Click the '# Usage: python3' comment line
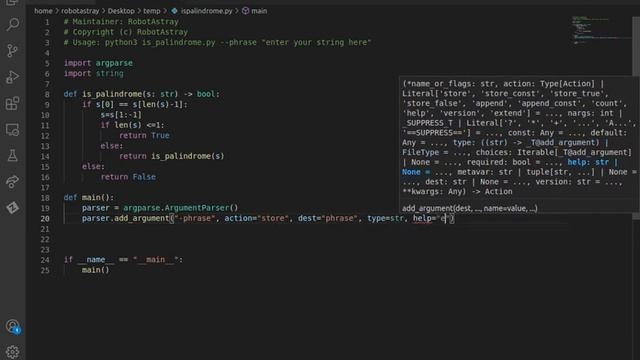 (x=217, y=42)
